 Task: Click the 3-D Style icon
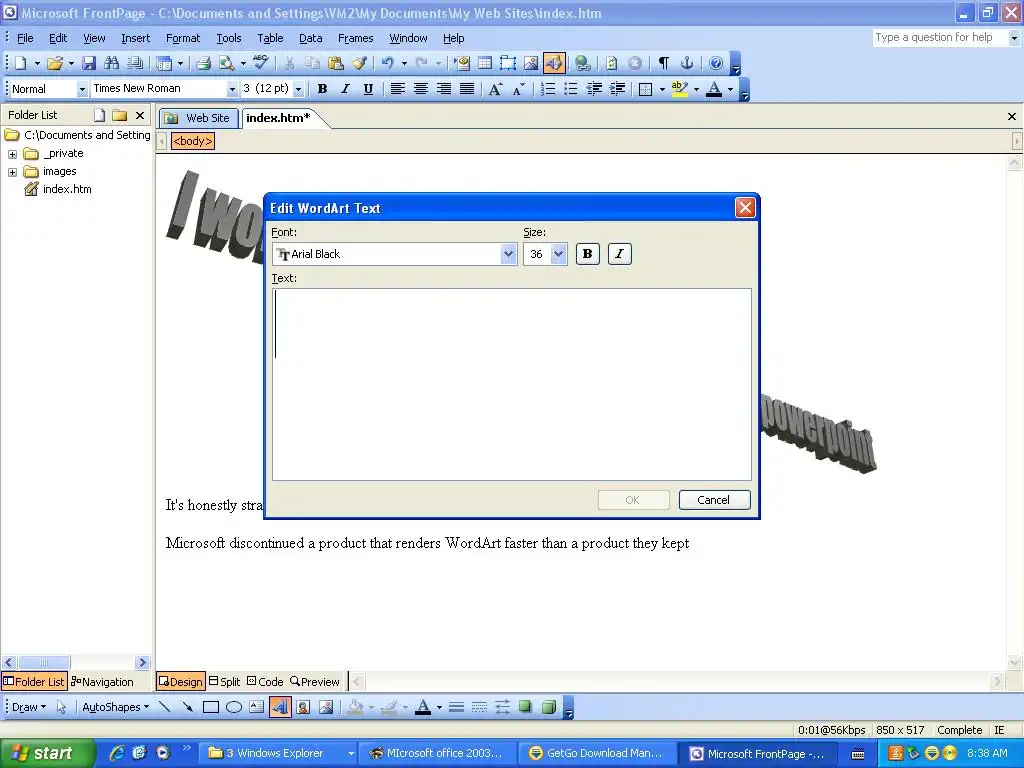point(549,707)
